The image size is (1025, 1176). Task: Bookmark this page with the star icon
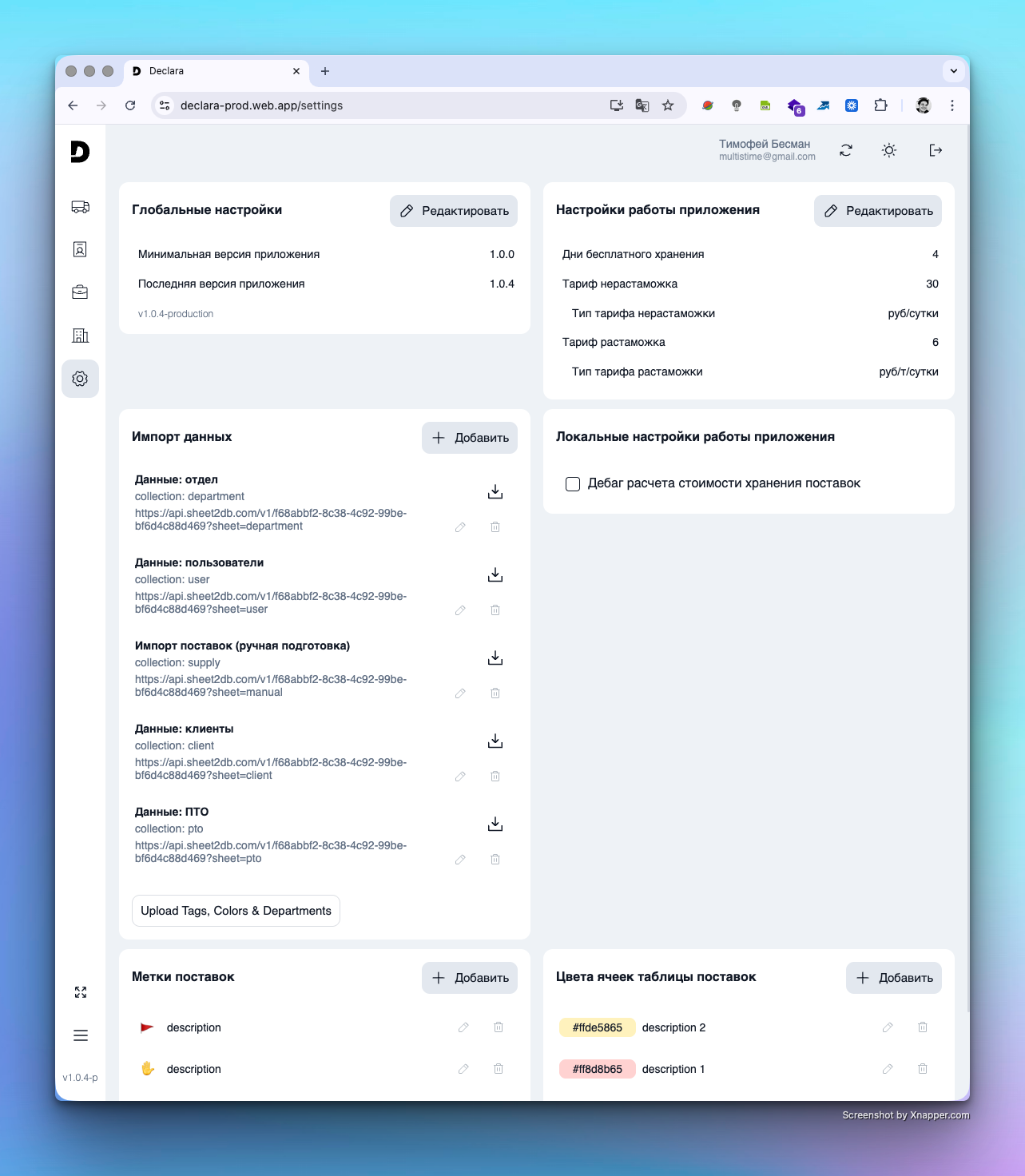[x=668, y=105]
